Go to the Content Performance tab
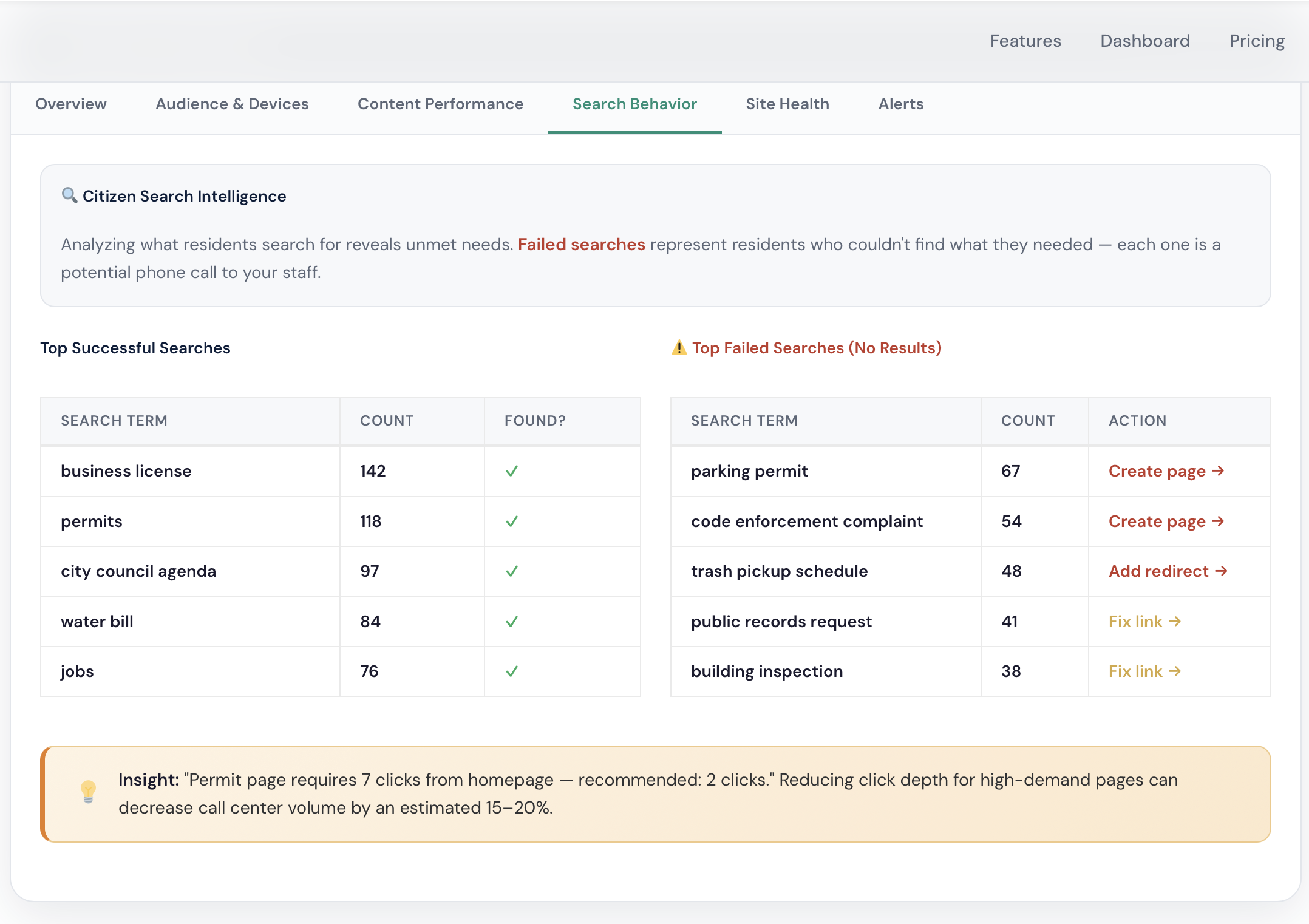This screenshot has height=924, width=1309. [x=440, y=104]
